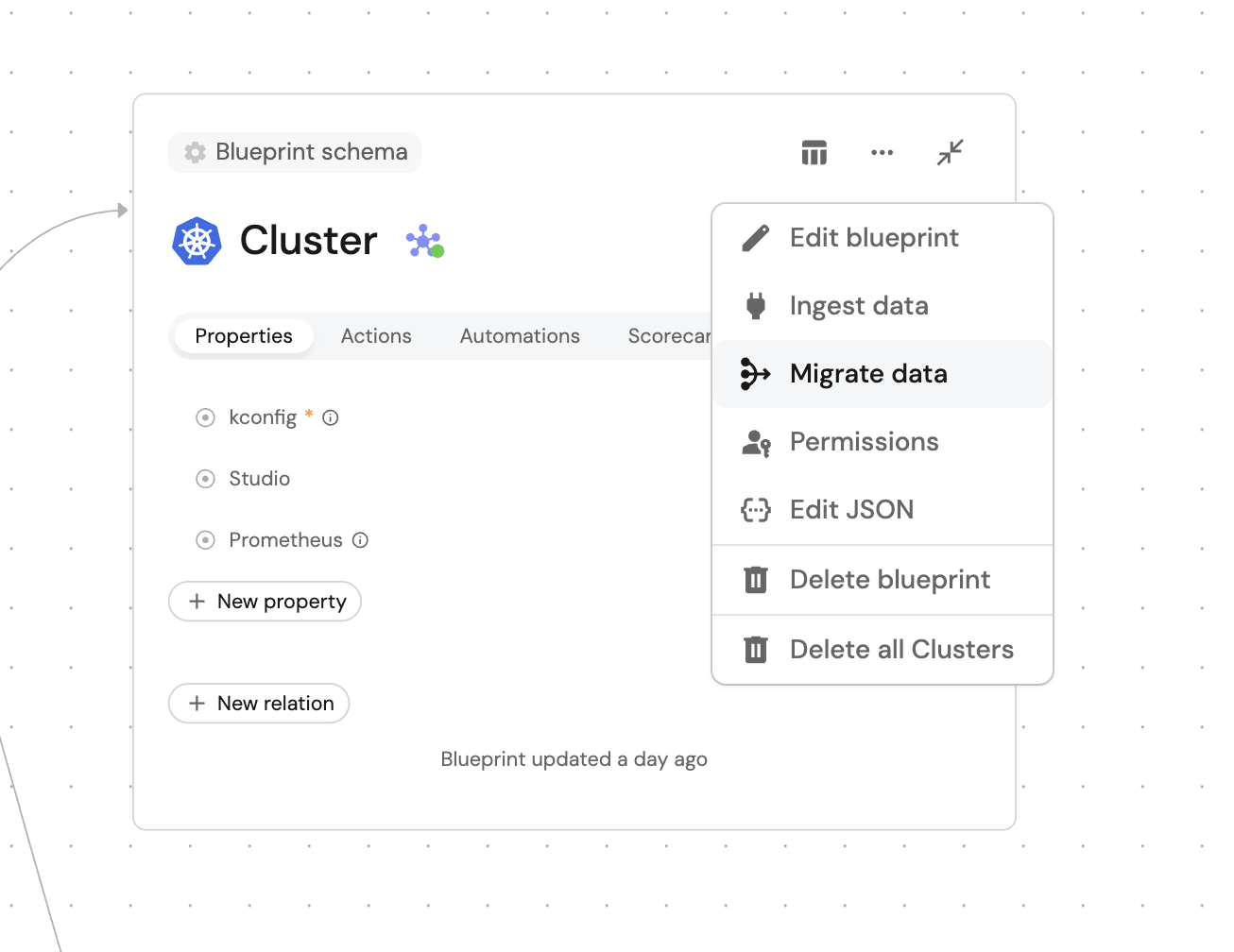
Task: Click the purple graph node icon beside Cluster
Action: pyautogui.click(x=424, y=241)
